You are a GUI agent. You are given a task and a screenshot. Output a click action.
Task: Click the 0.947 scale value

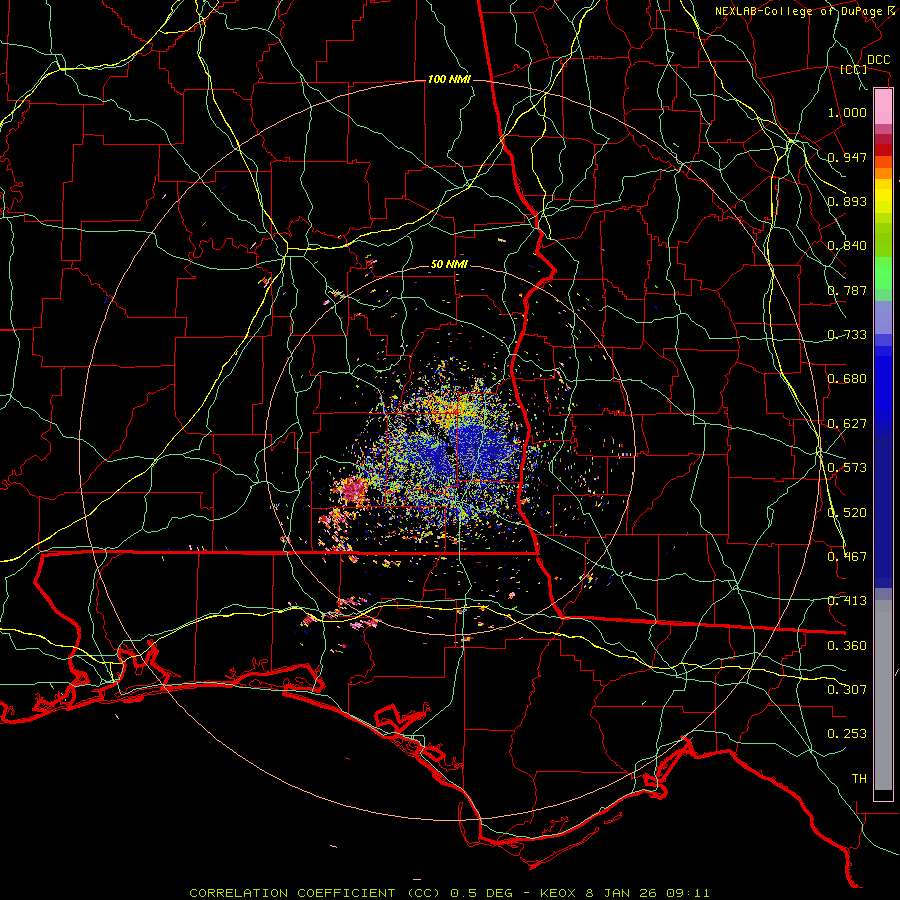click(847, 157)
